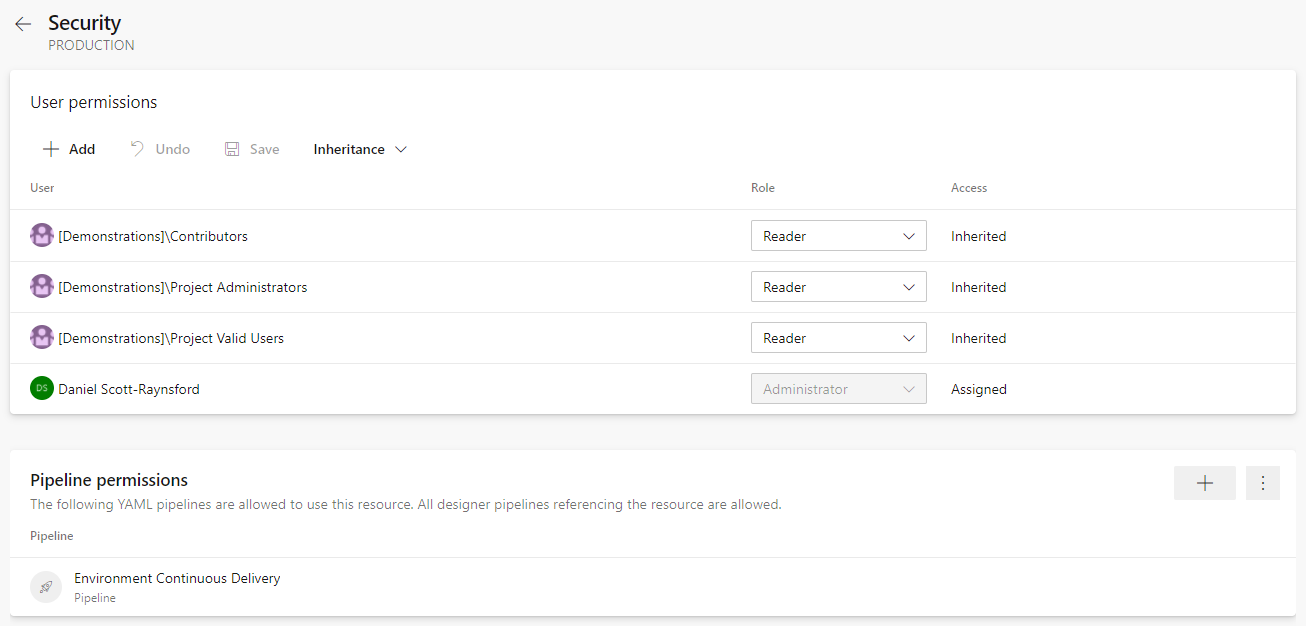Undo user permission changes

pyautogui.click(x=160, y=149)
